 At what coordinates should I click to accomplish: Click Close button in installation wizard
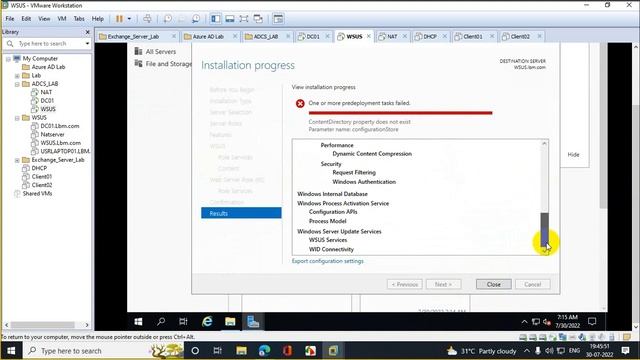click(x=493, y=284)
